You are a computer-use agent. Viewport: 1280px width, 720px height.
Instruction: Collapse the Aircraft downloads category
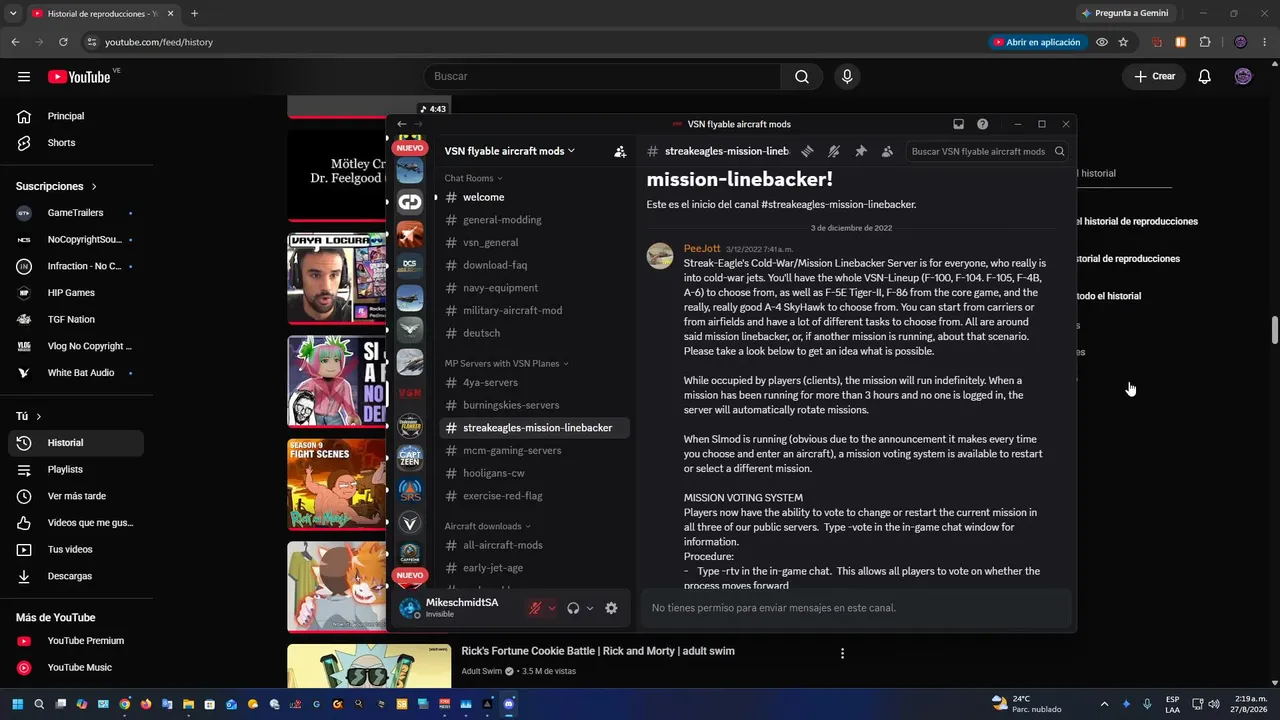[487, 526]
